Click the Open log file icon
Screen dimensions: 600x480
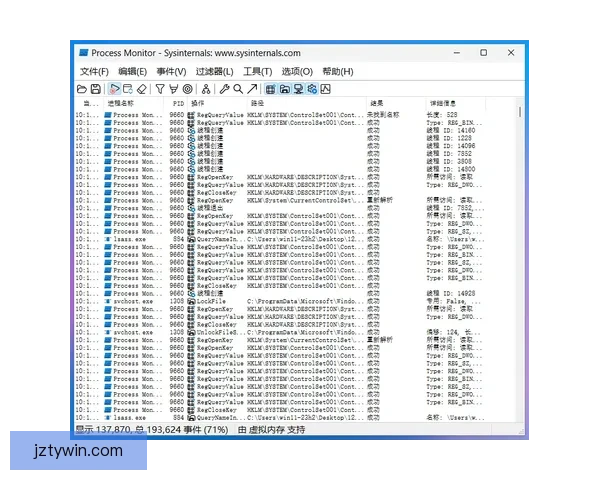point(83,89)
